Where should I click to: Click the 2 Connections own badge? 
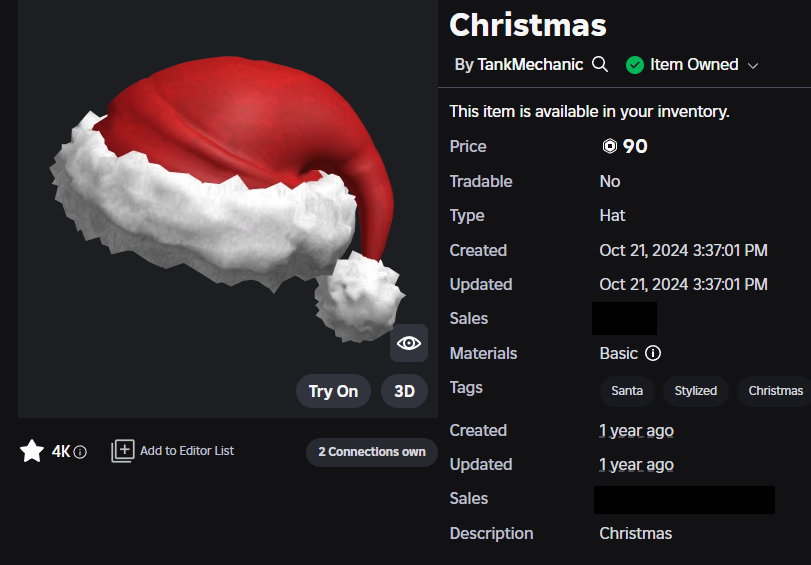[x=371, y=452]
